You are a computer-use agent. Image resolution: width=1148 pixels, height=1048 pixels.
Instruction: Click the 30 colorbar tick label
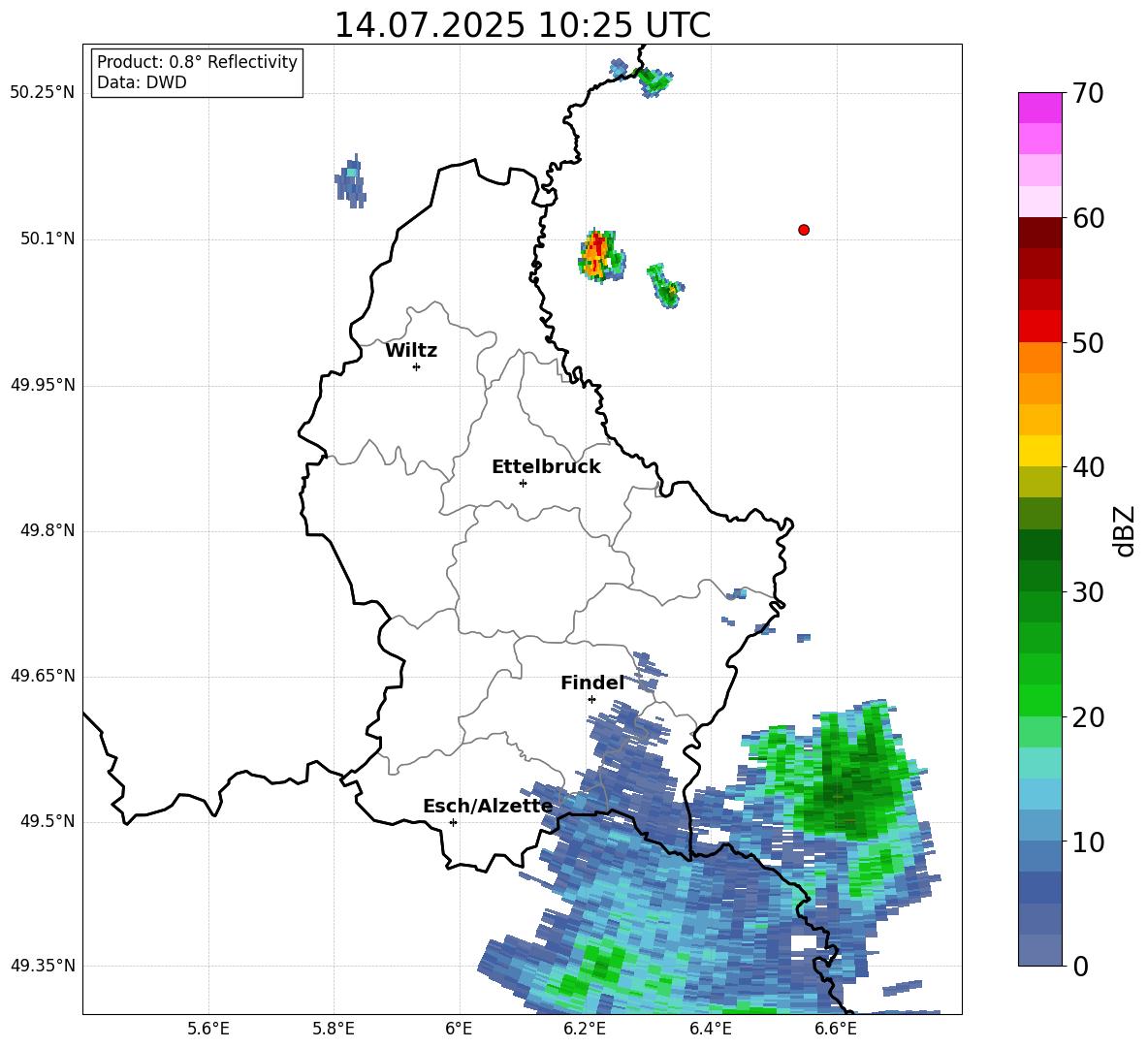pyautogui.click(x=1088, y=592)
